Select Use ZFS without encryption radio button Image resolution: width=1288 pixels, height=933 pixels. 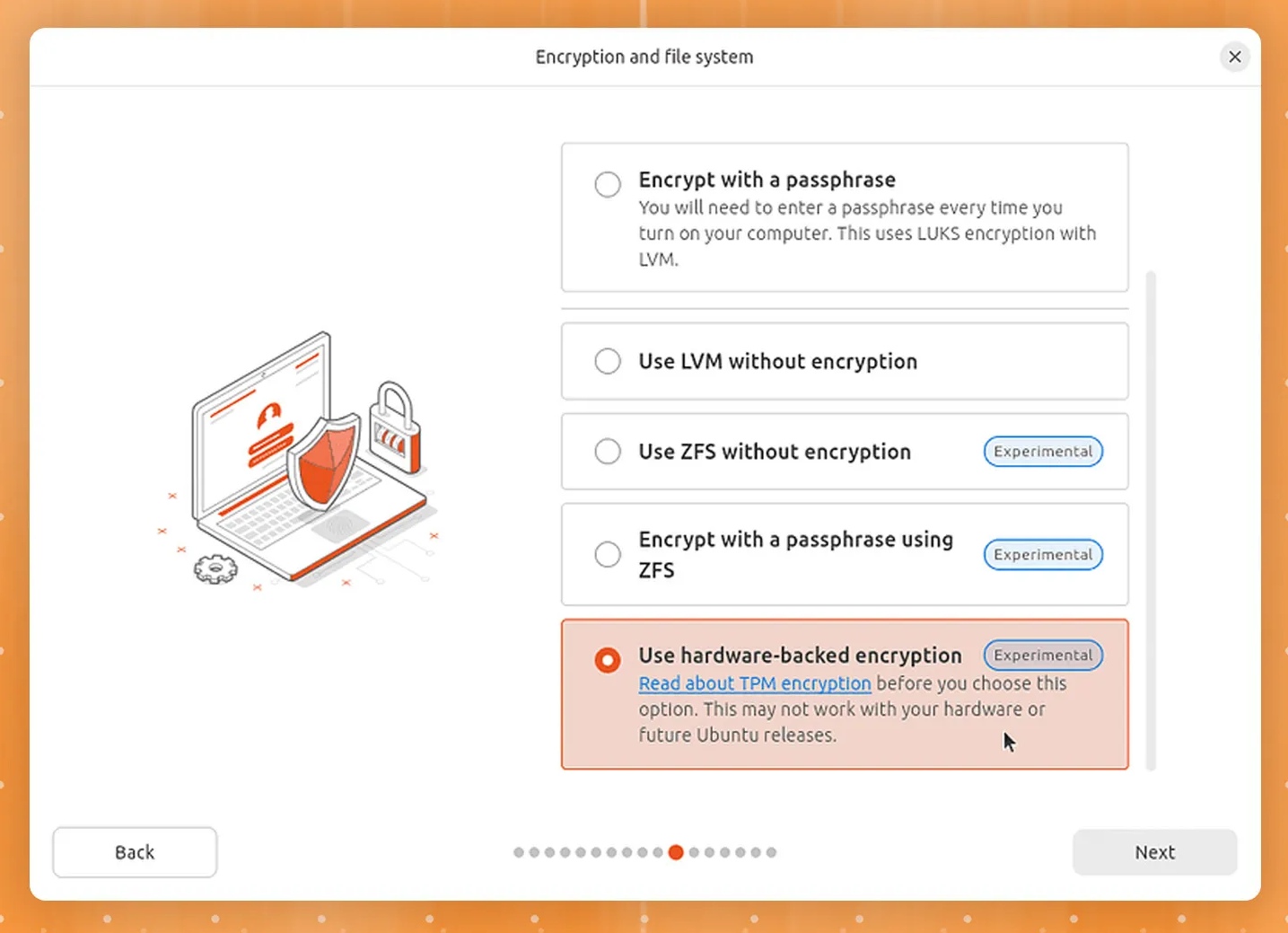608,451
